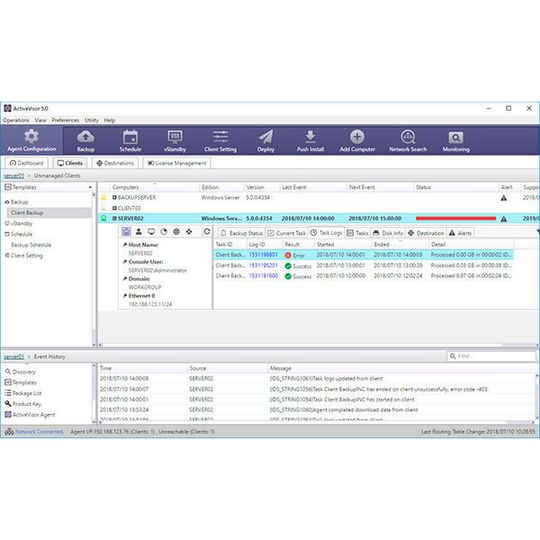Refresh SERVER02 details with the reload icon
540x540 pixels.
[207, 232]
